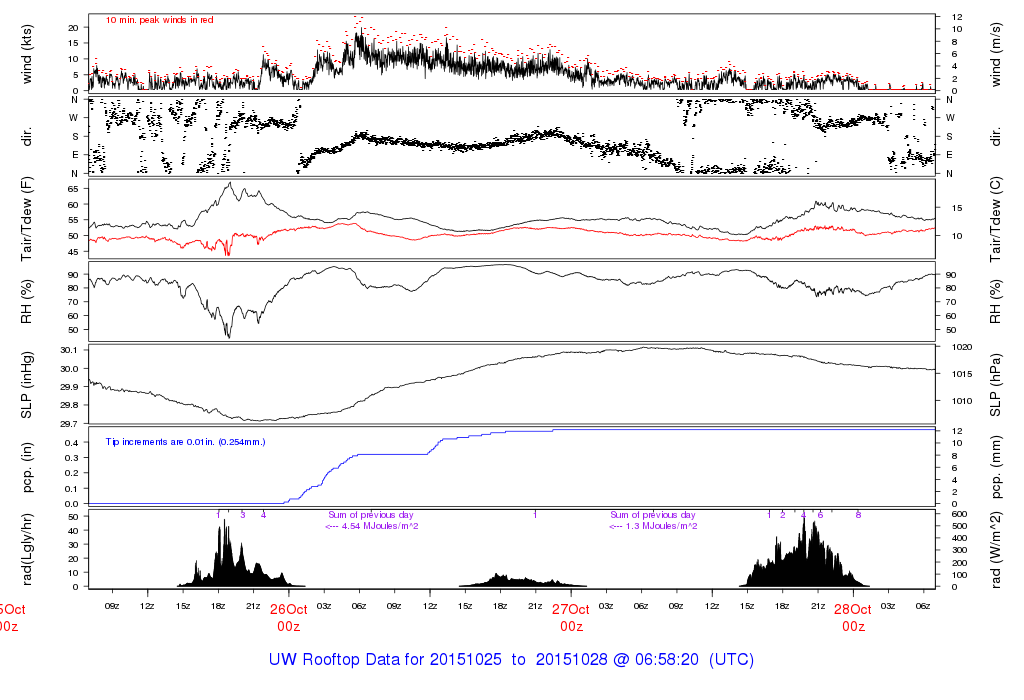
Task: Click the 'pcp. (mm)' right axis label
Action: (x=995, y=467)
